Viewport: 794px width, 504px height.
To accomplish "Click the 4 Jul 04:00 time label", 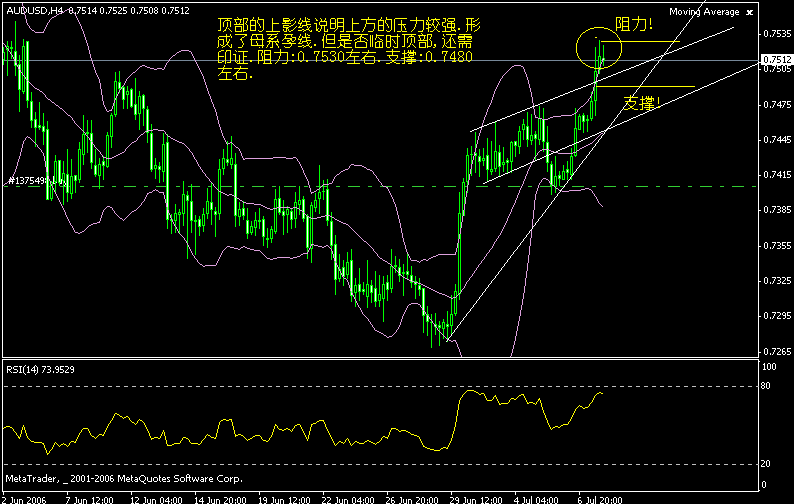I will point(536,500).
